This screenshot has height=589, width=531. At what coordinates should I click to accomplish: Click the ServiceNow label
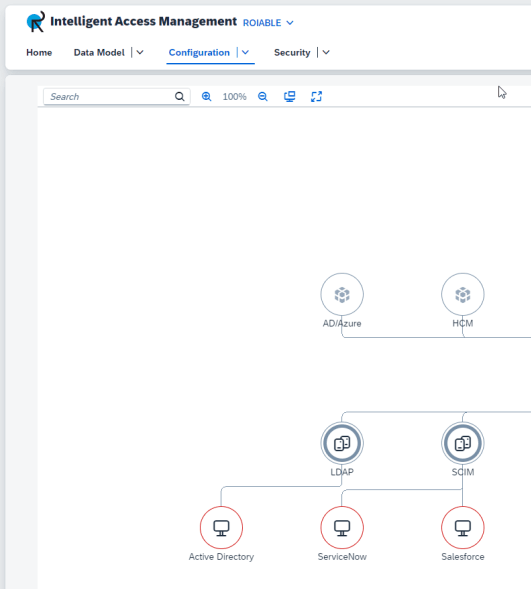click(342, 557)
